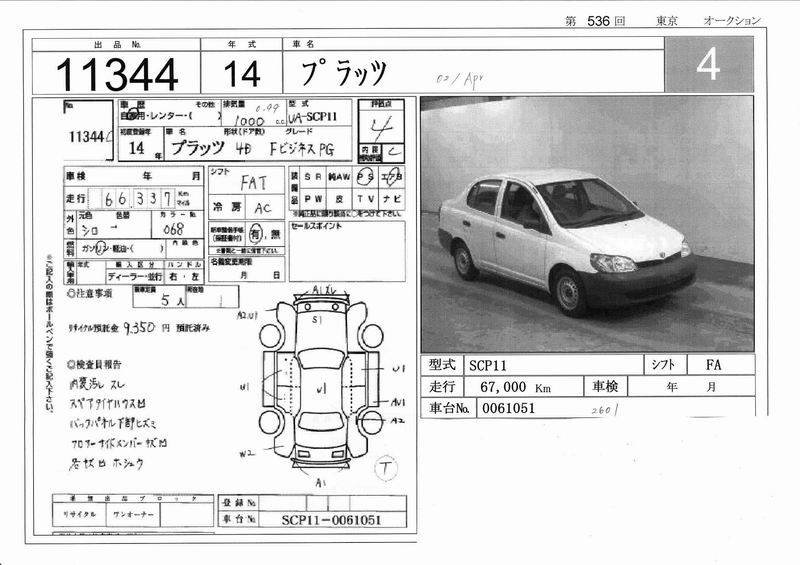Click the ワンオーナー box at bottom
This screenshot has height=565, width=800.
[x=133, y=514]
